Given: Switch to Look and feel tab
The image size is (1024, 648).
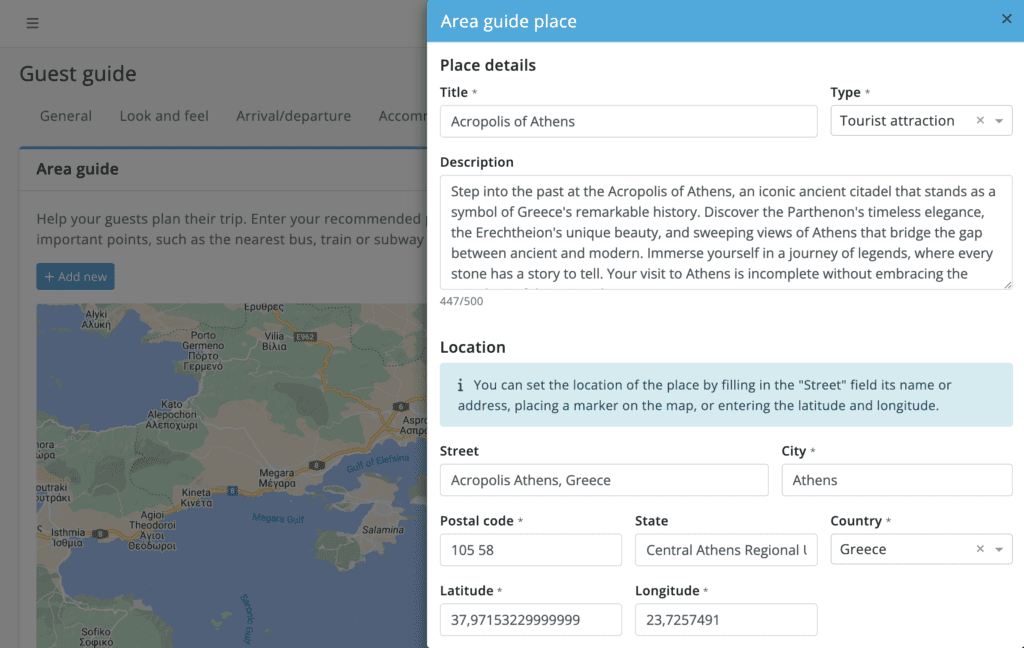Looking at the screenshot, I should (164, 116).
